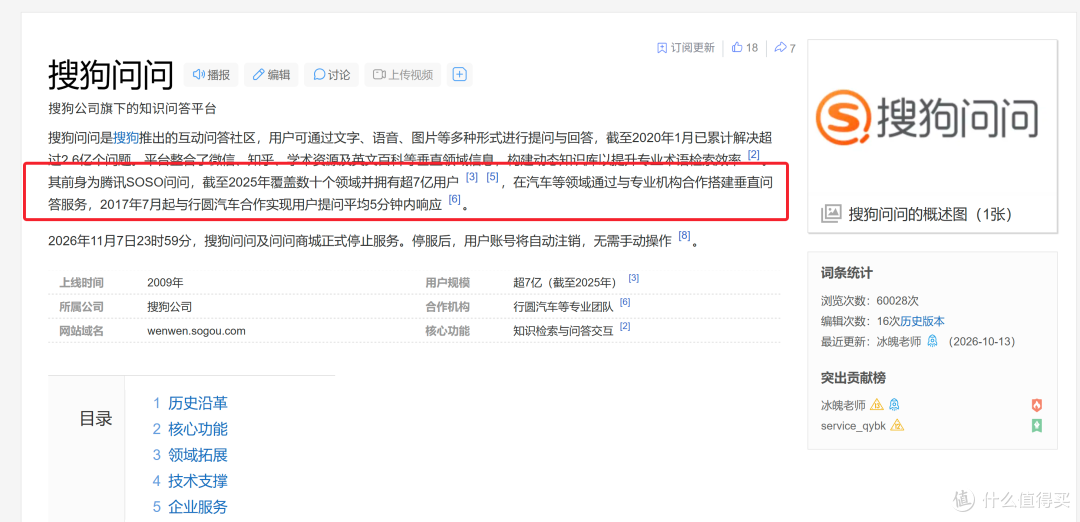1080x522 pixels.
Task: Click the service_qybk contributor link
Action: point(853,426)
